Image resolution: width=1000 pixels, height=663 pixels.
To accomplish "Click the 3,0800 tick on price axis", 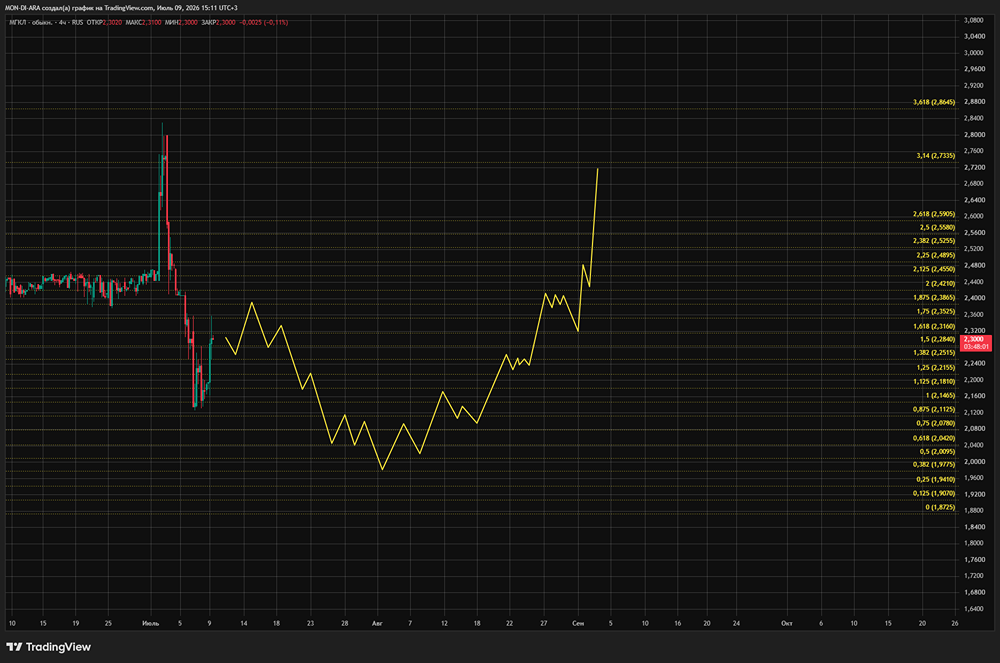I will (x=973, y=20).
